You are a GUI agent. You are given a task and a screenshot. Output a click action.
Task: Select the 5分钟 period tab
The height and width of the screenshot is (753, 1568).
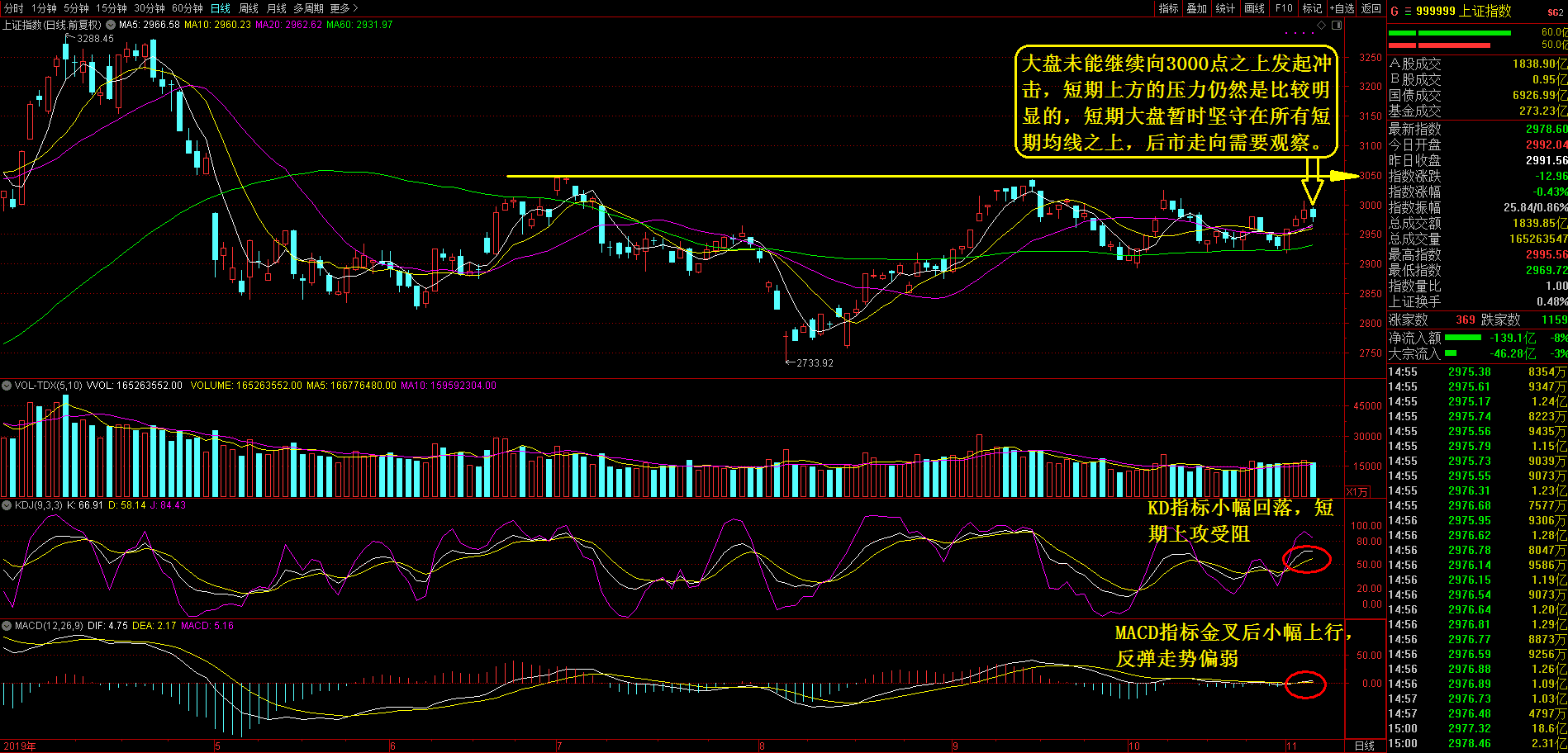(76, 8)
